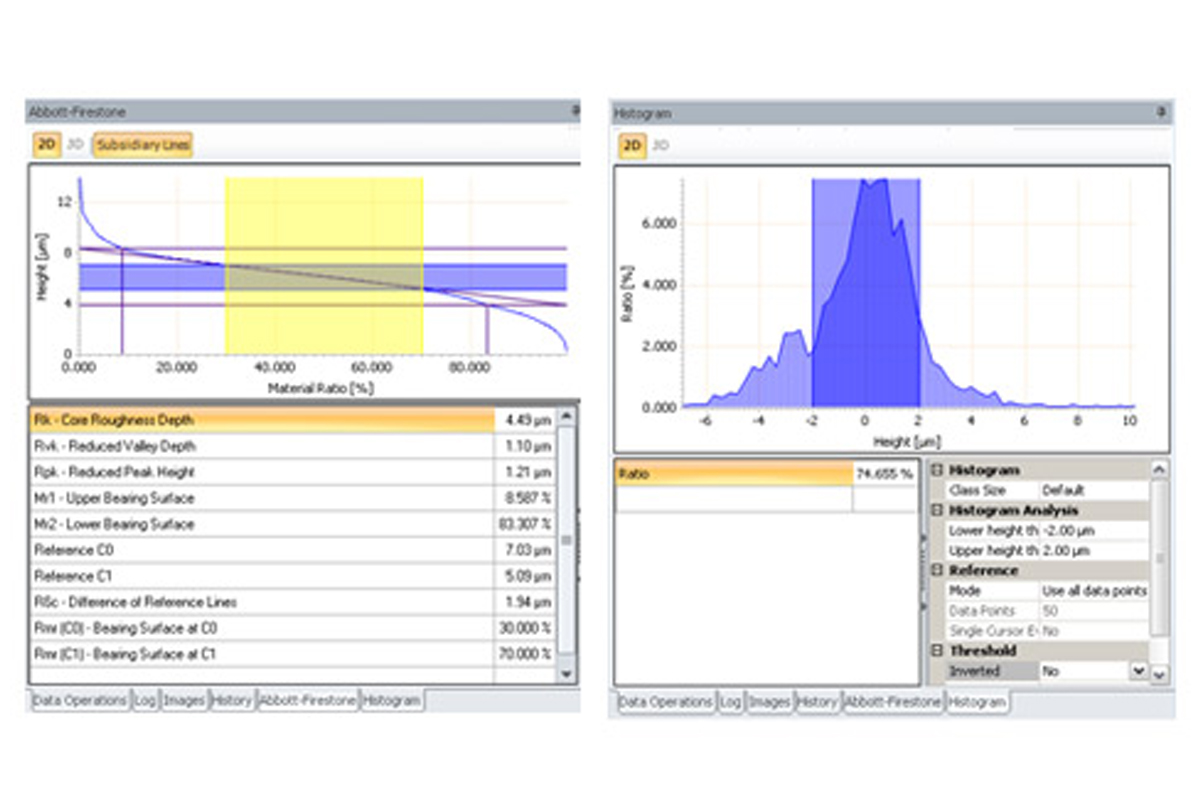The image size is (1200, 800).
Task: Select the Rvk Reduced Valley Depth row
Action: tap(262, 446)
